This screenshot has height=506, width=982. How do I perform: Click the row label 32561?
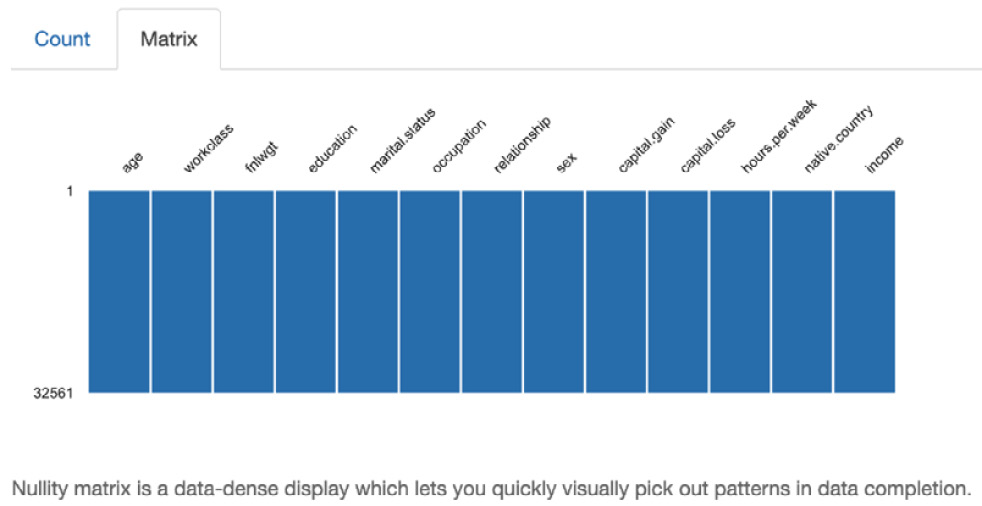(x=53, y=393)
